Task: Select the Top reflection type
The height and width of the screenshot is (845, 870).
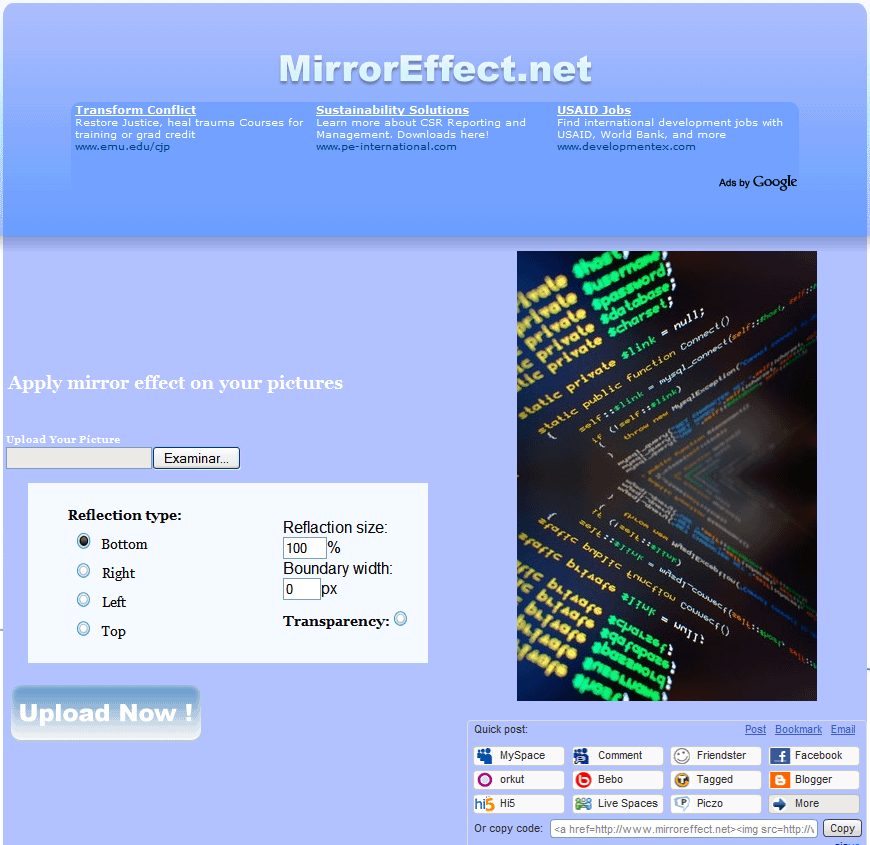Action: point(83,630)
